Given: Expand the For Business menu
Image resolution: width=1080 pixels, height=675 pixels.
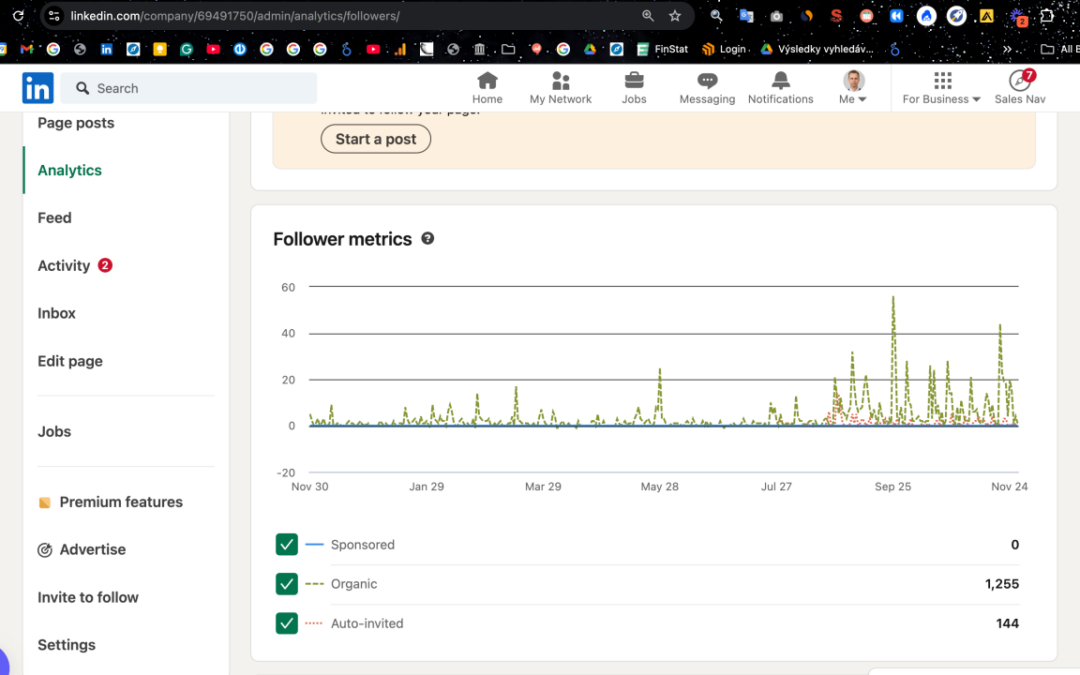Looking at the screenshot, I should (x=941, y=88).
